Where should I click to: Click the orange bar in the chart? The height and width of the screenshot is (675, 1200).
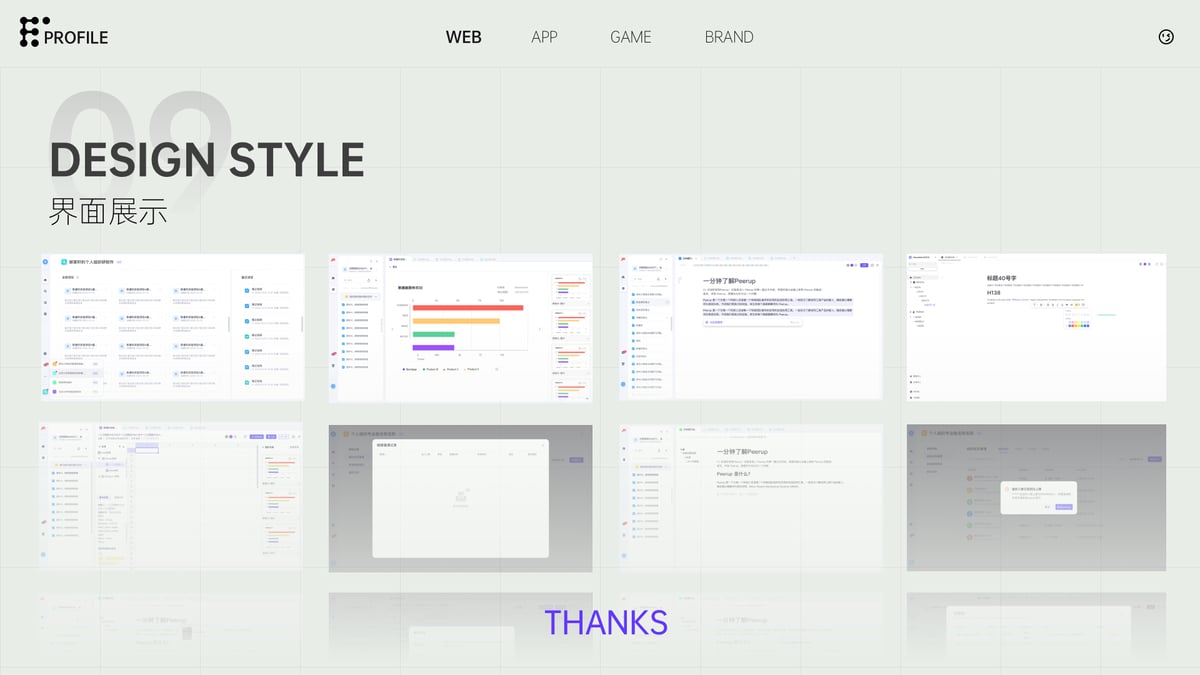click(456, 321)
